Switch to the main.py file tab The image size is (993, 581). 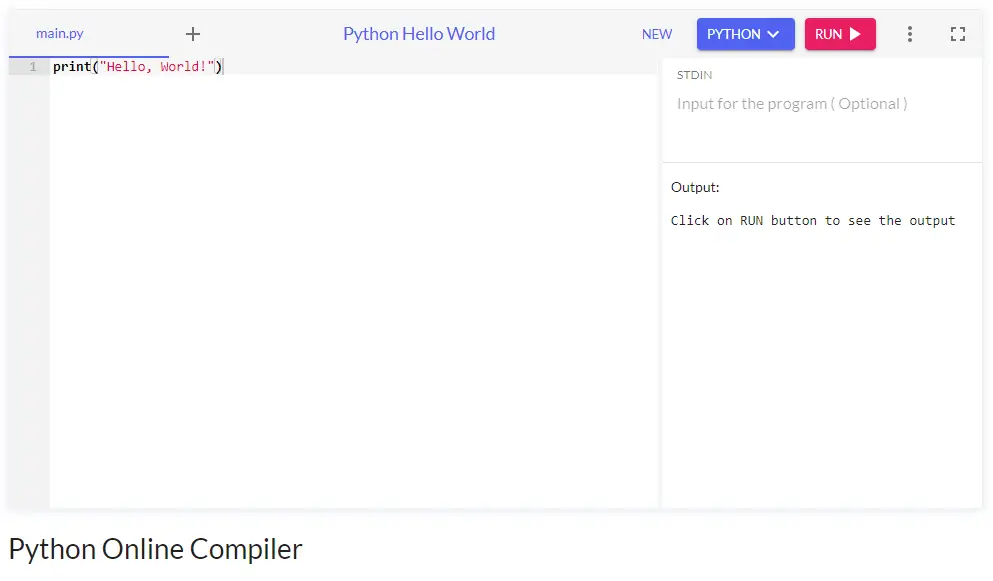coord(60,34)
